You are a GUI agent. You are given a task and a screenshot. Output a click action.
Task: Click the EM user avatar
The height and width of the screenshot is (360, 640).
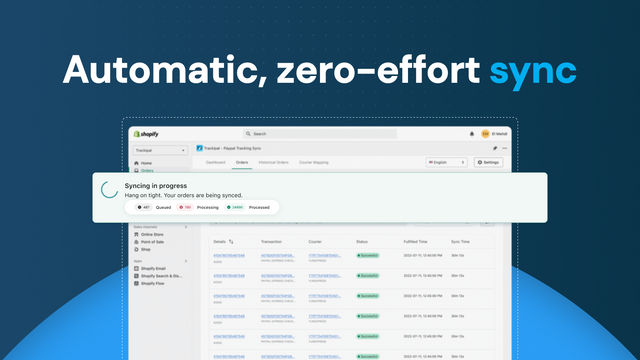pos(485,134)
